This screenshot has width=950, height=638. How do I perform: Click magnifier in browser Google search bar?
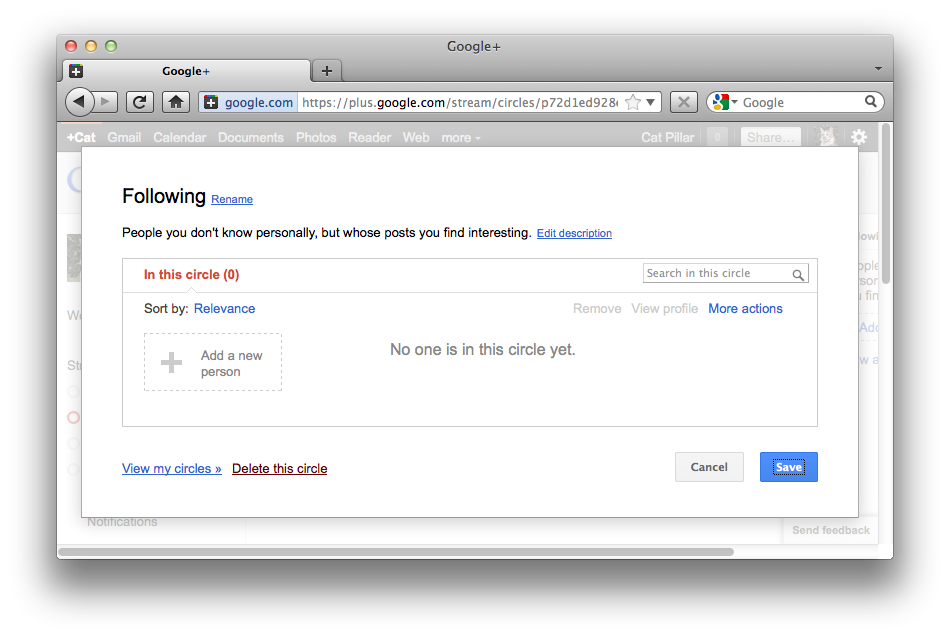(x=871, y=102)
